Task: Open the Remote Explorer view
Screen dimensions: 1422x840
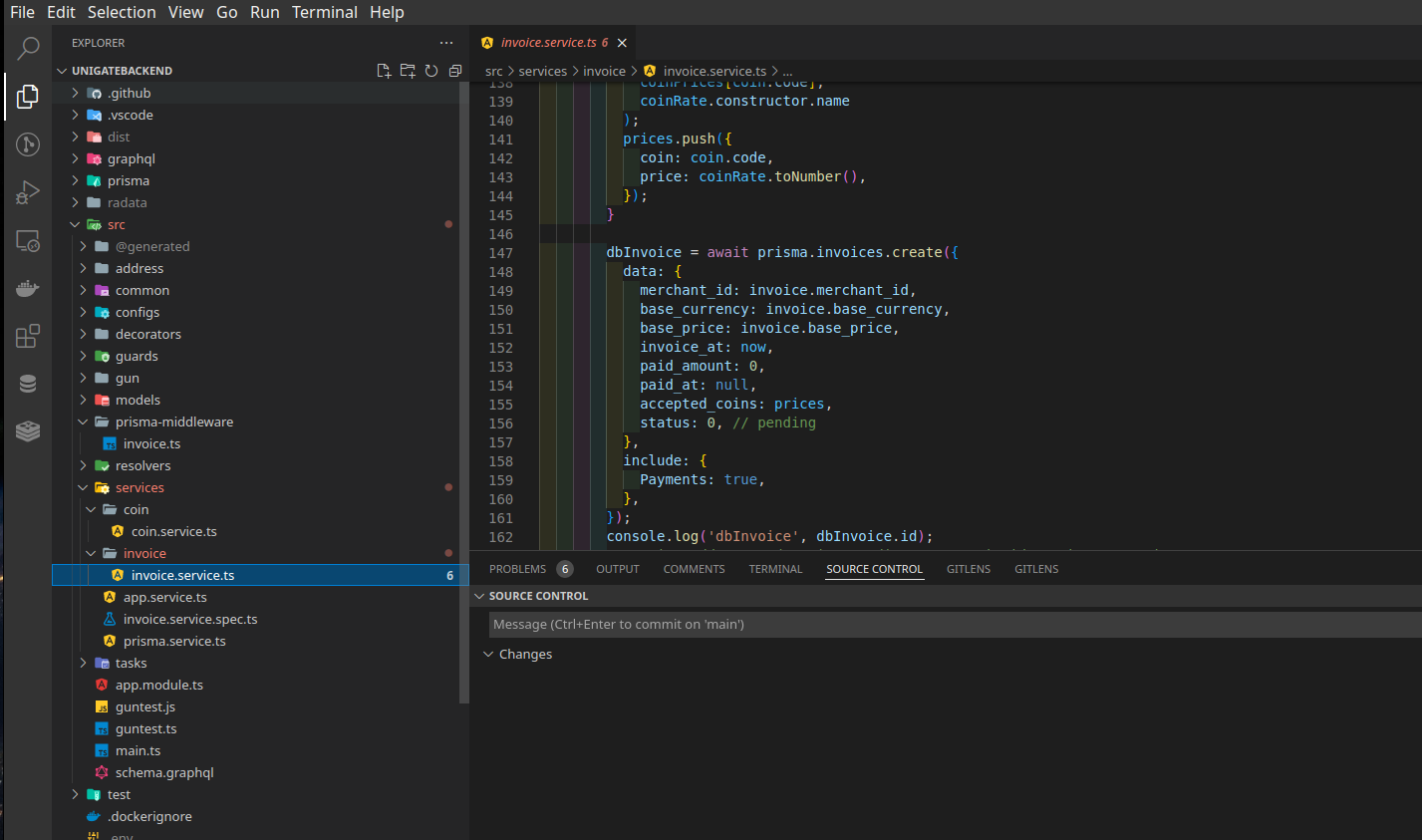Action: (28, 241)
